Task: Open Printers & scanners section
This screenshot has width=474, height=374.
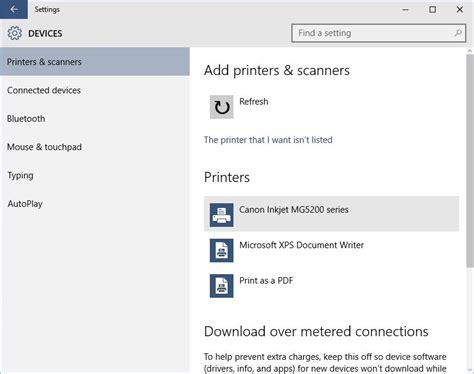Action: pyautogui.click(x=95, y=62)
